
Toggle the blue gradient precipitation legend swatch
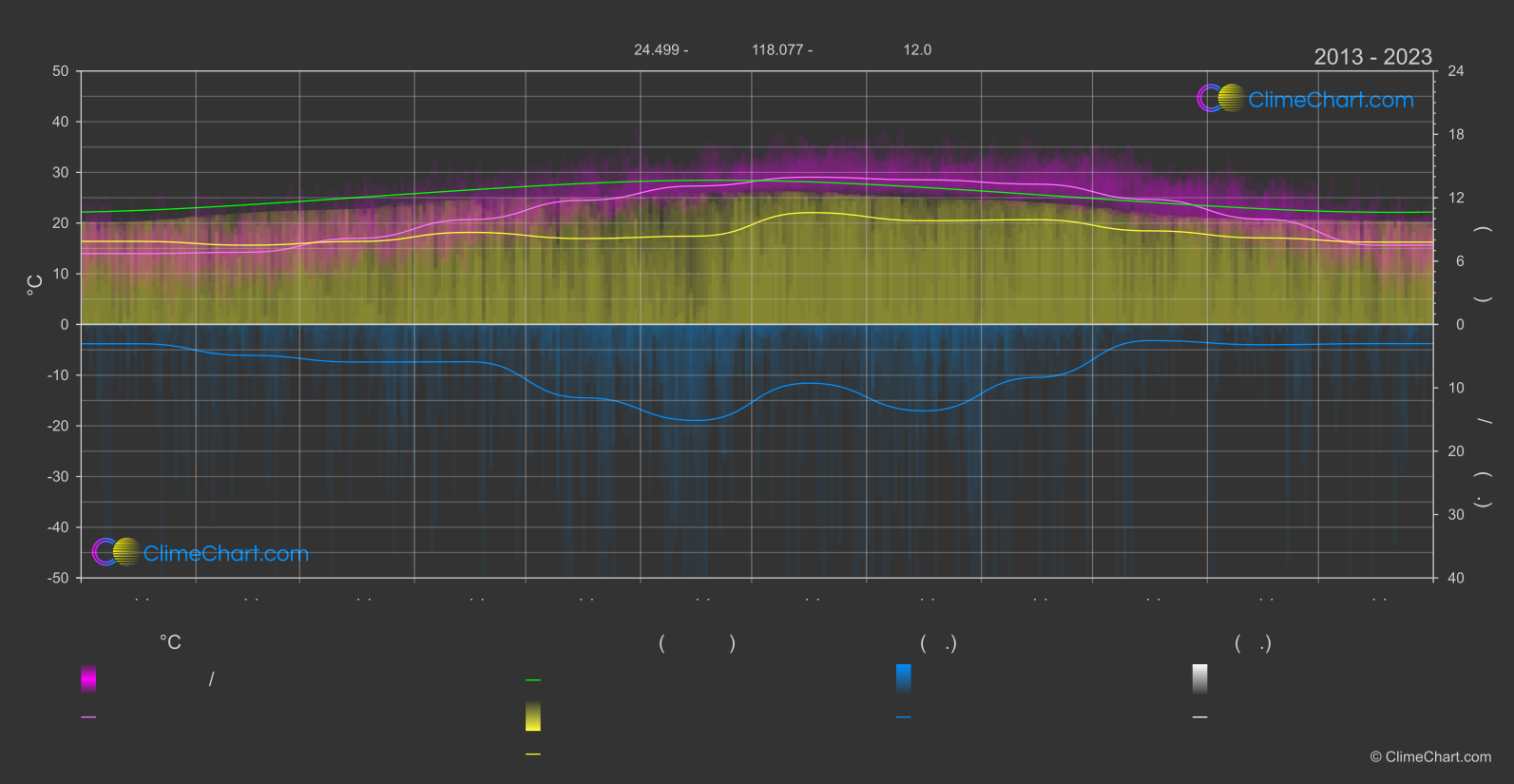(x=904, y=679)
